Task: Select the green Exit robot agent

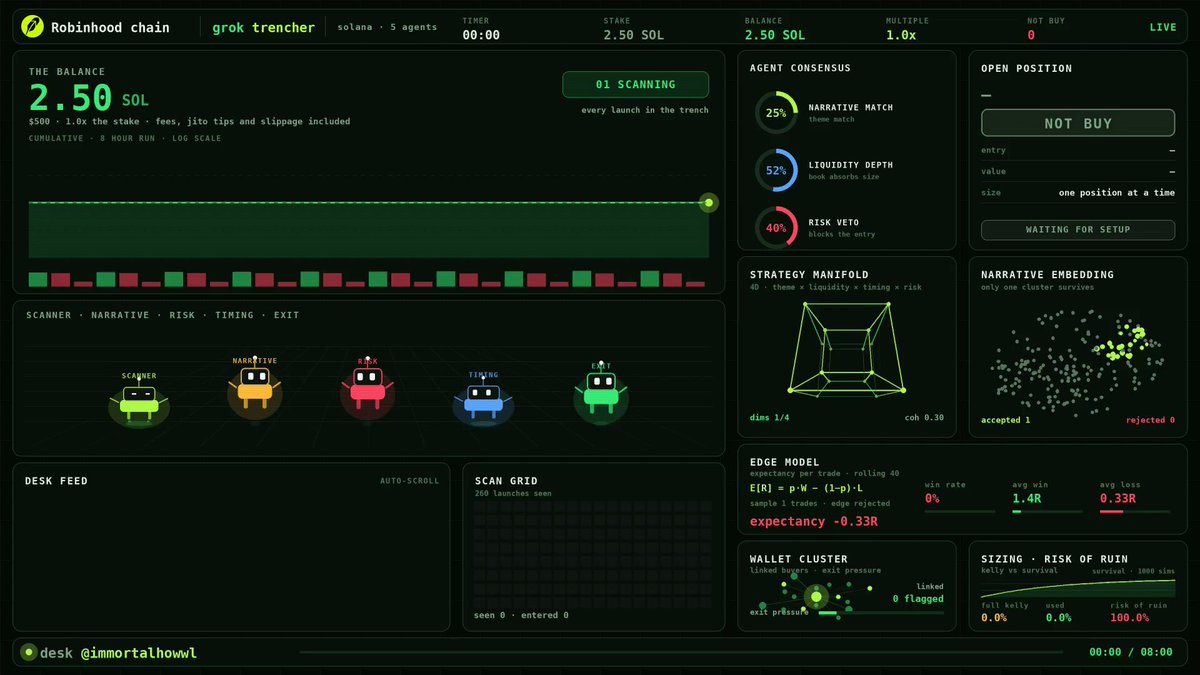Action: coord(600,392)
